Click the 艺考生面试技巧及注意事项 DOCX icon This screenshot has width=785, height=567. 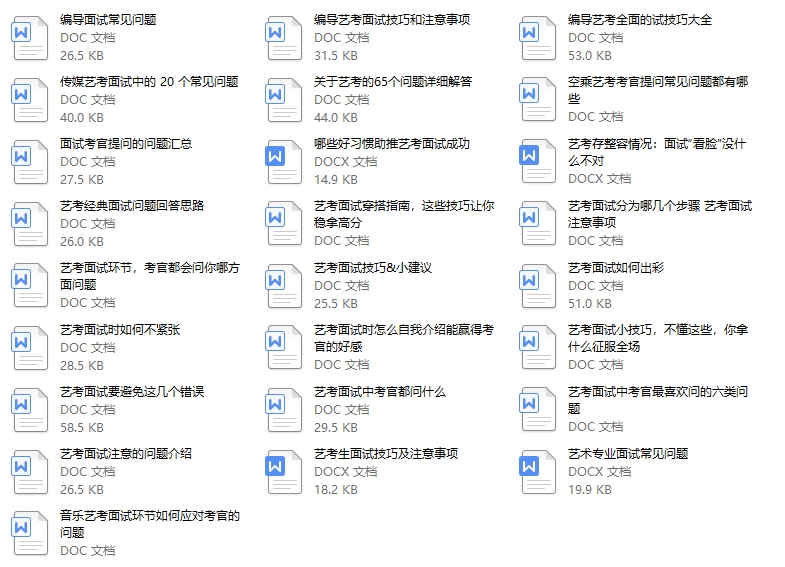283,472
